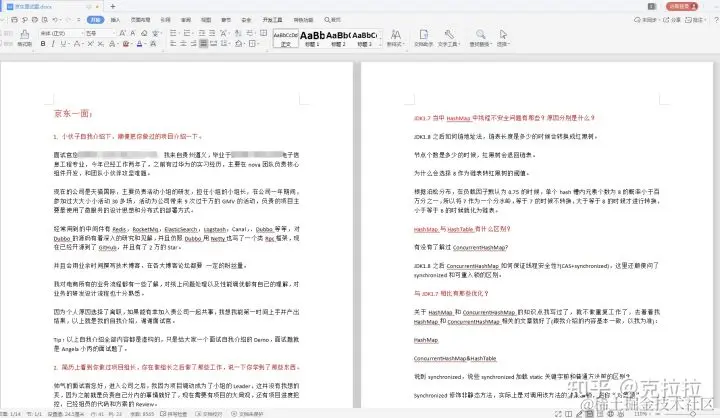Open the help question mark
This screenshot has height=418, width=720.
click(716, 20)
